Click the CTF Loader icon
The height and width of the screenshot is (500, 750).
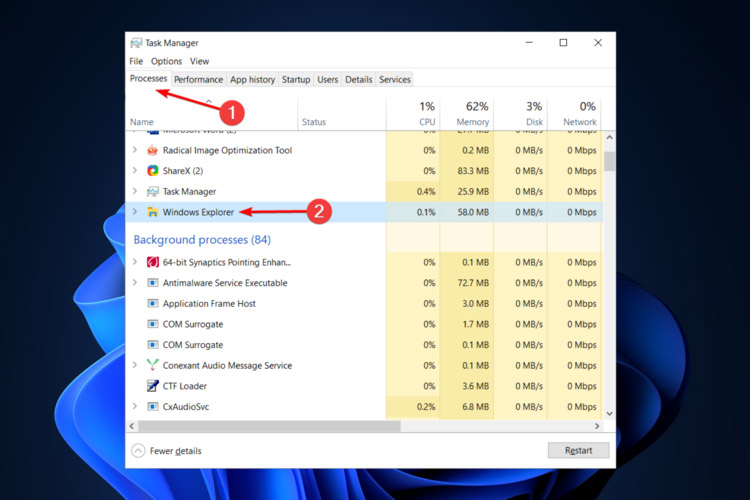[x=153, y=386]
